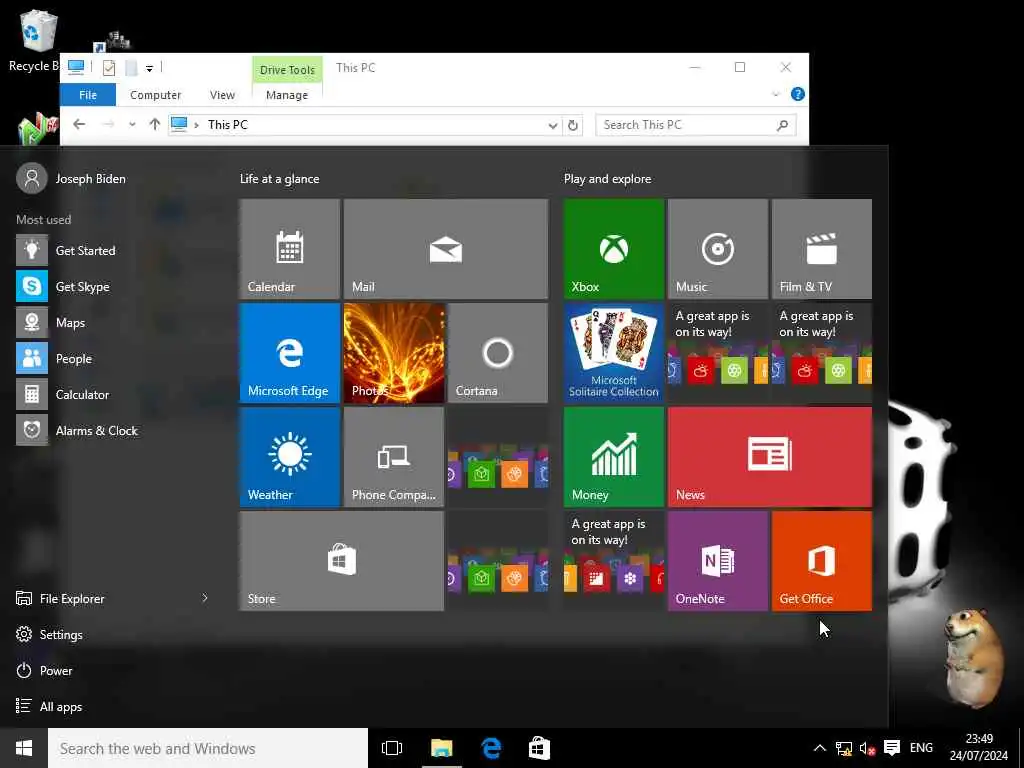Open the Photos tile
Screen dimensions: 1024x768
[x=394, y=353]
